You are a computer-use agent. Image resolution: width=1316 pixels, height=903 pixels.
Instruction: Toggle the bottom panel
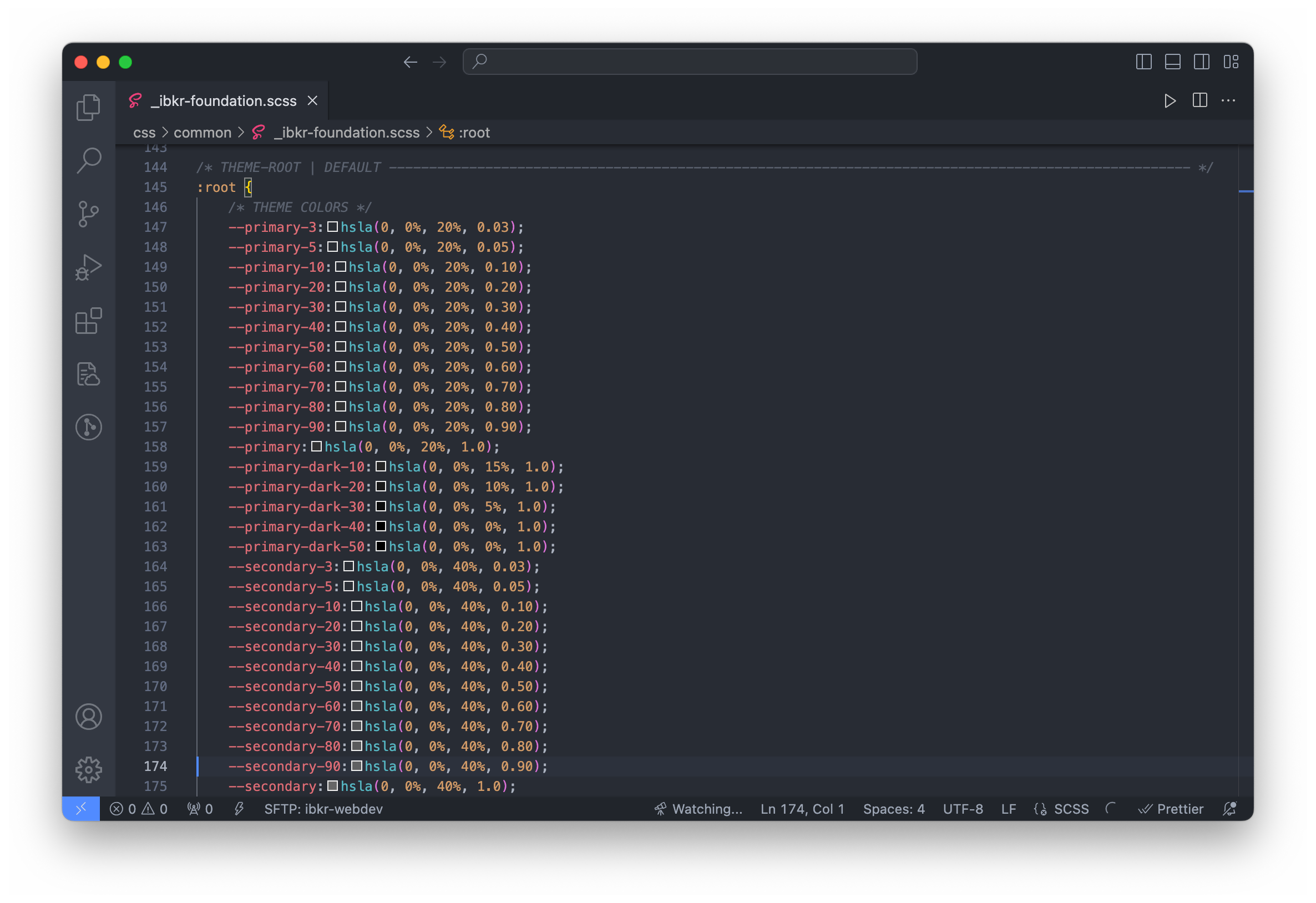click(1173, 62)
